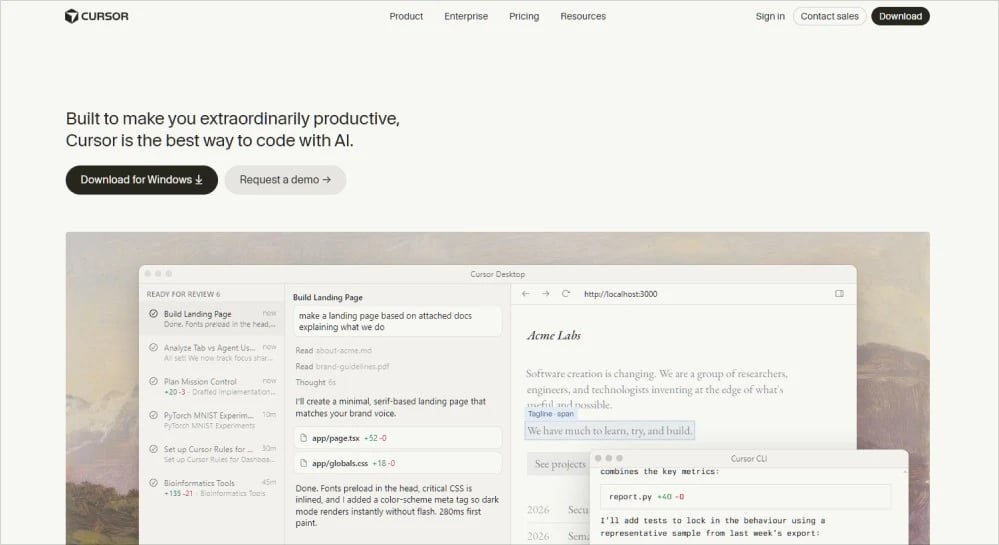Click the Cursor Desktop window title
The height and width of the screenshot is (545, 999).
[x=498, y=274]
